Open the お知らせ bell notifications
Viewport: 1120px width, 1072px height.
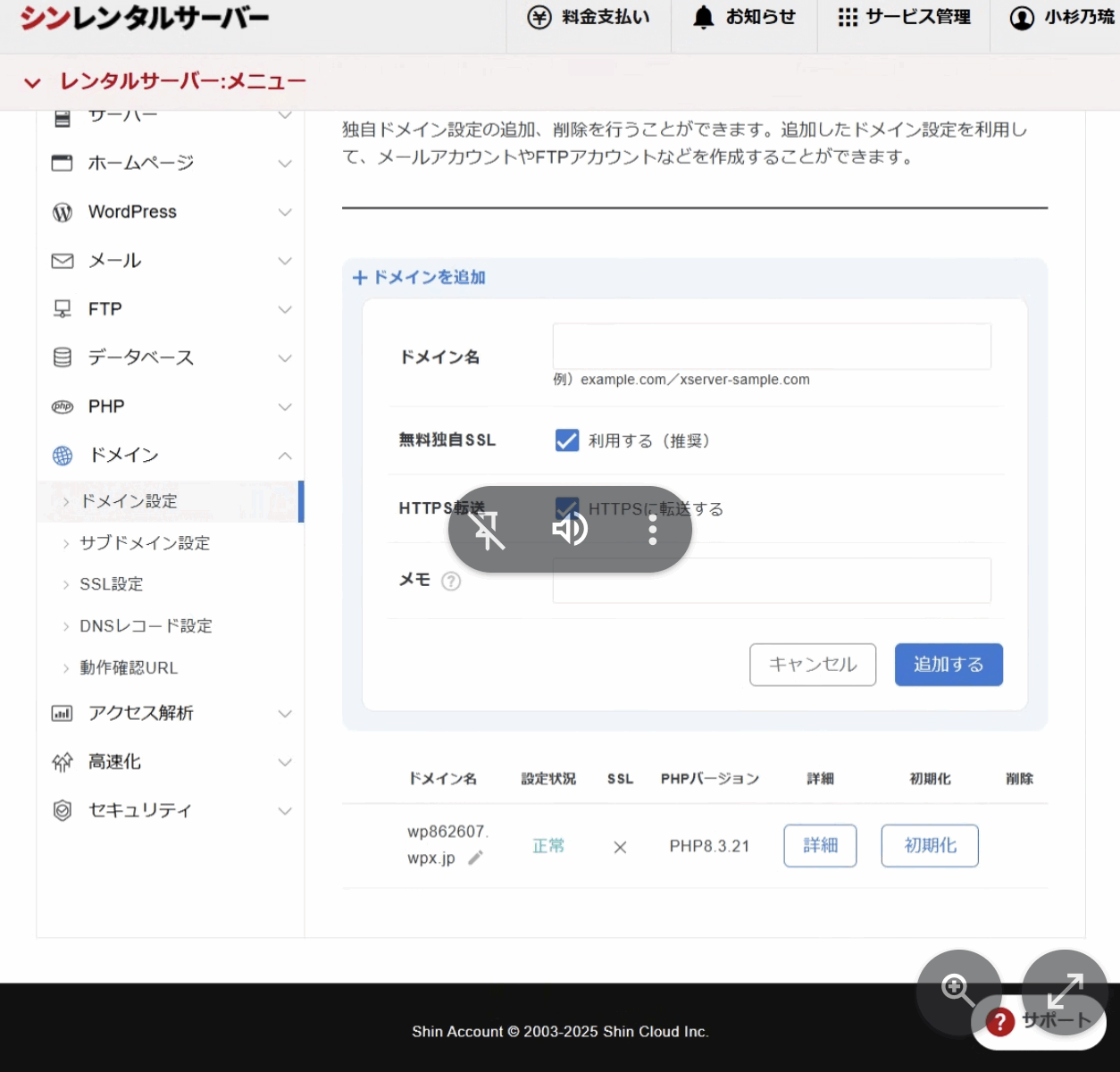click(x=744, y=17)
